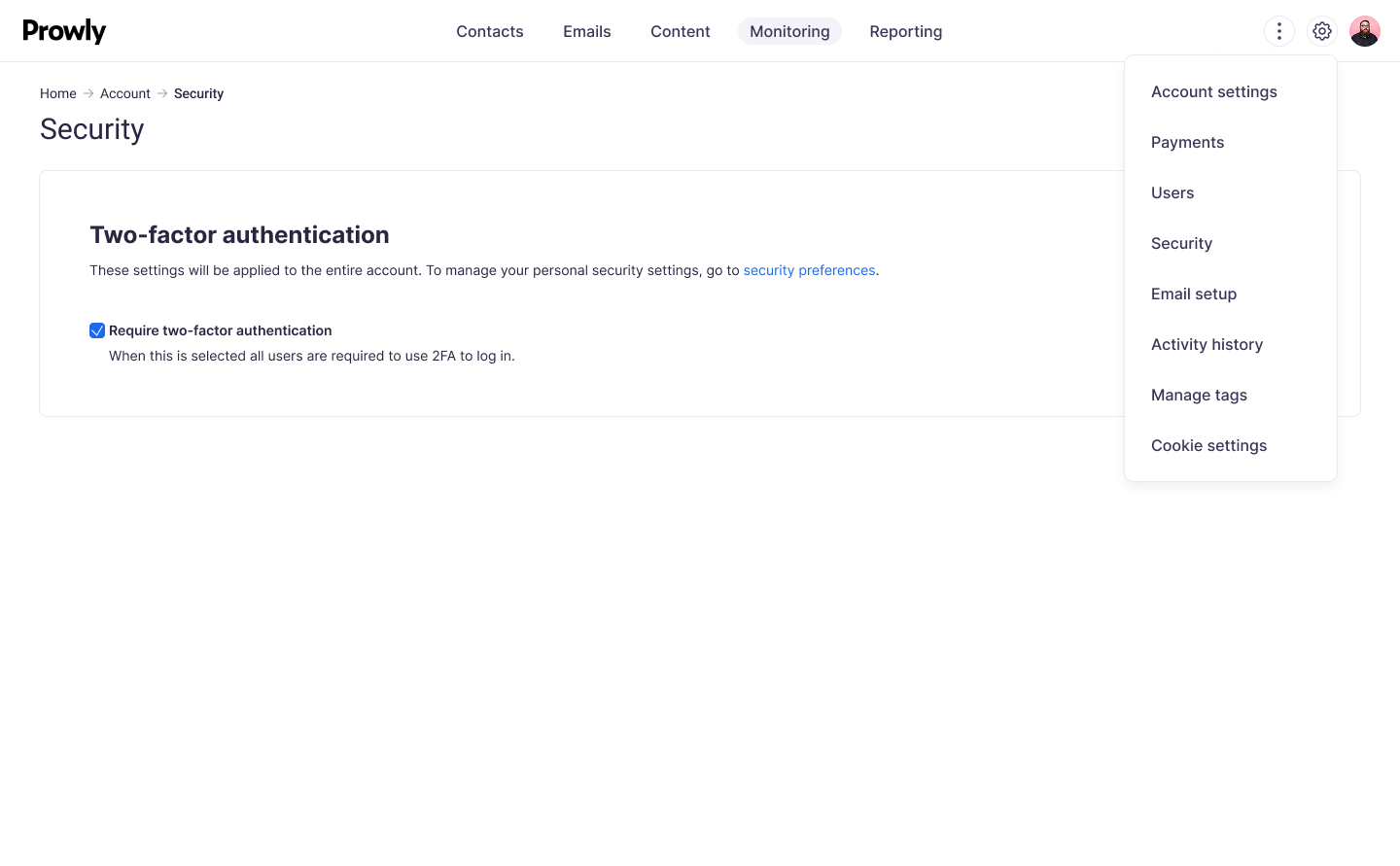Screen dimensions: 1400x866
Task: Open the three-dot more options menu
Action: pos(1278,31)
